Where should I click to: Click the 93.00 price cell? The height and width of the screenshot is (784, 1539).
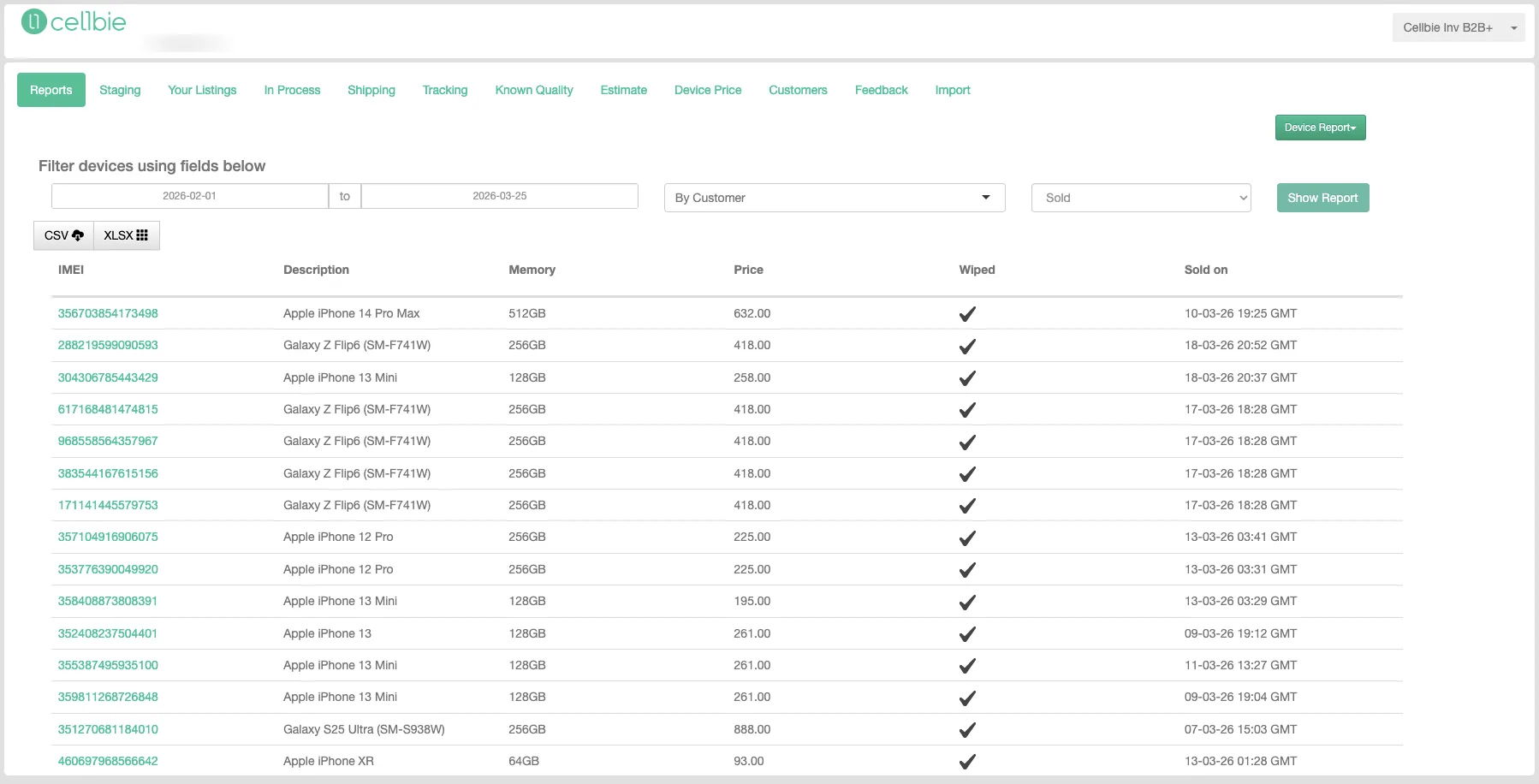[749, 761]
